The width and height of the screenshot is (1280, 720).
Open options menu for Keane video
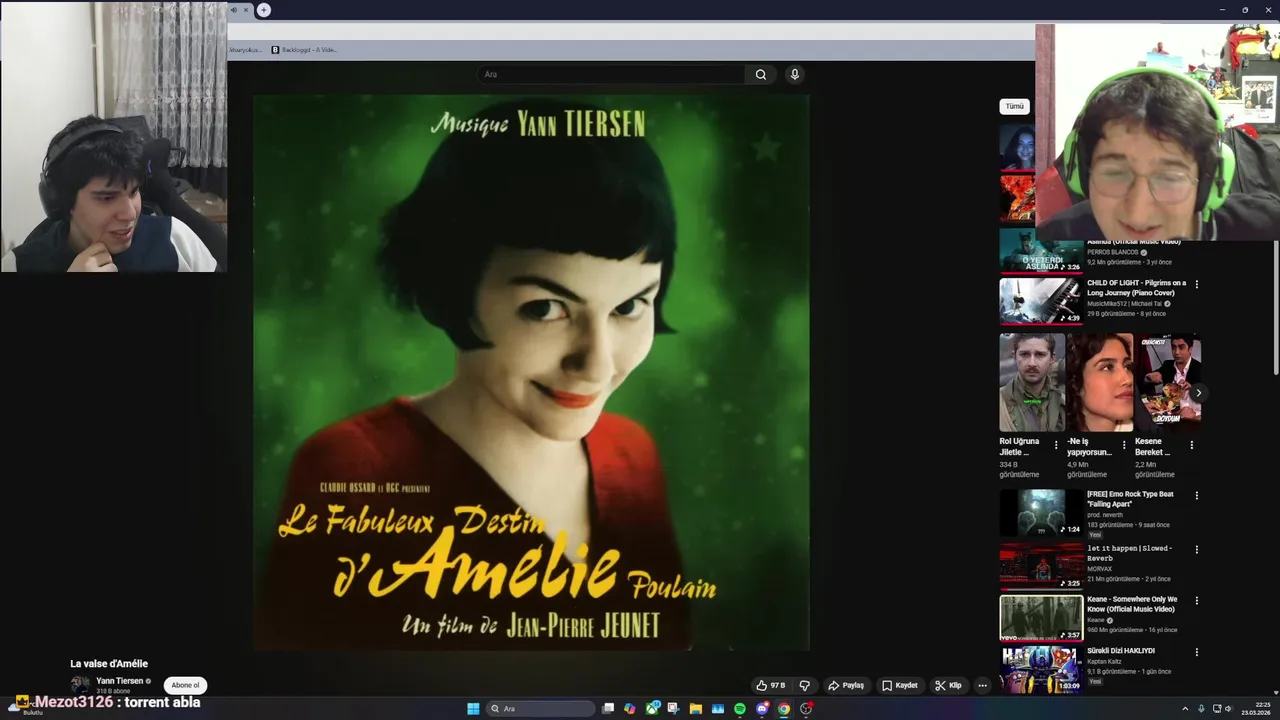(1196, 601)
